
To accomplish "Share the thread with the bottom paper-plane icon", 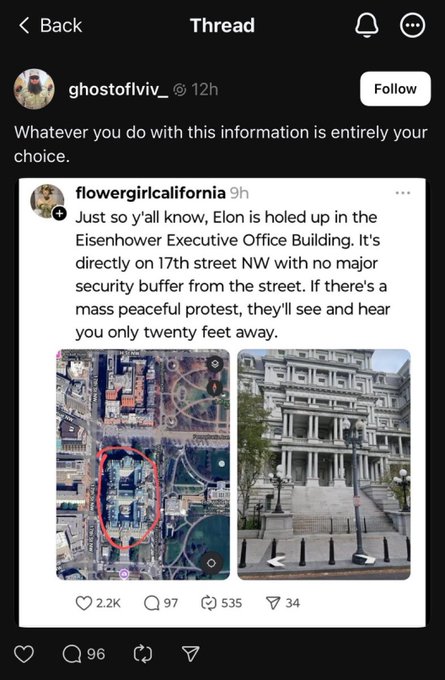I will (x=190, y=654).
